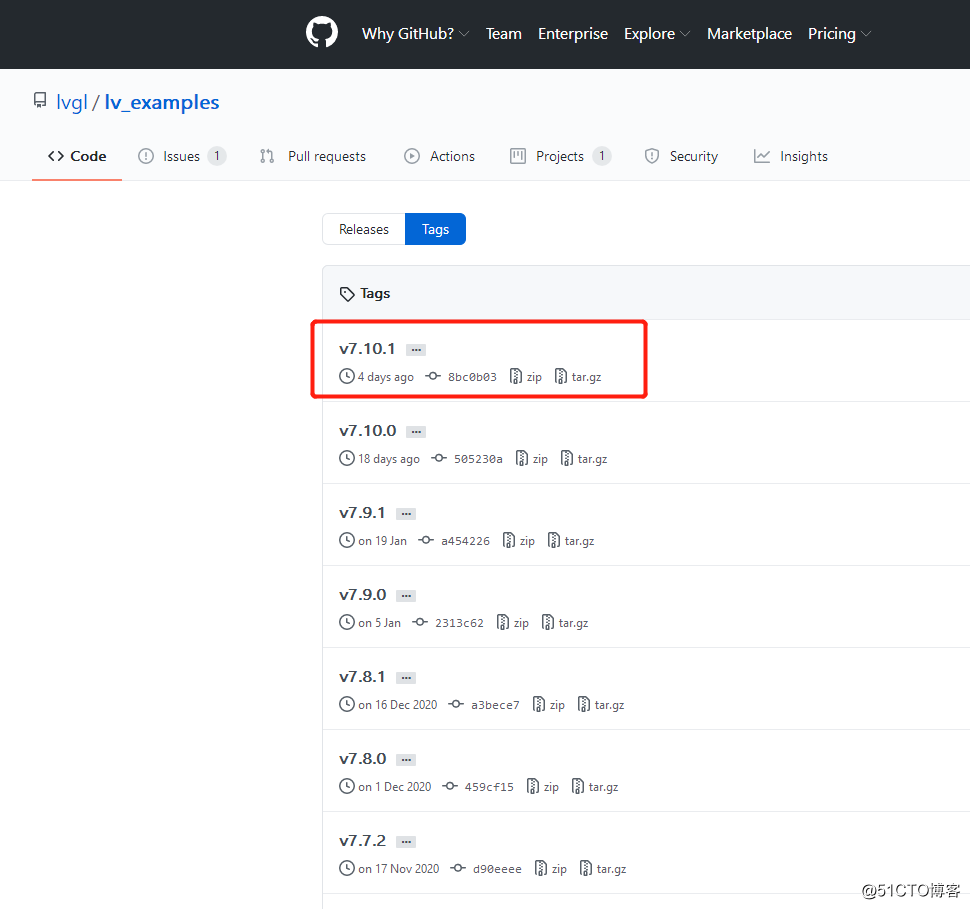Download v7.8.0 tar.gz archive

click(594, 786)
